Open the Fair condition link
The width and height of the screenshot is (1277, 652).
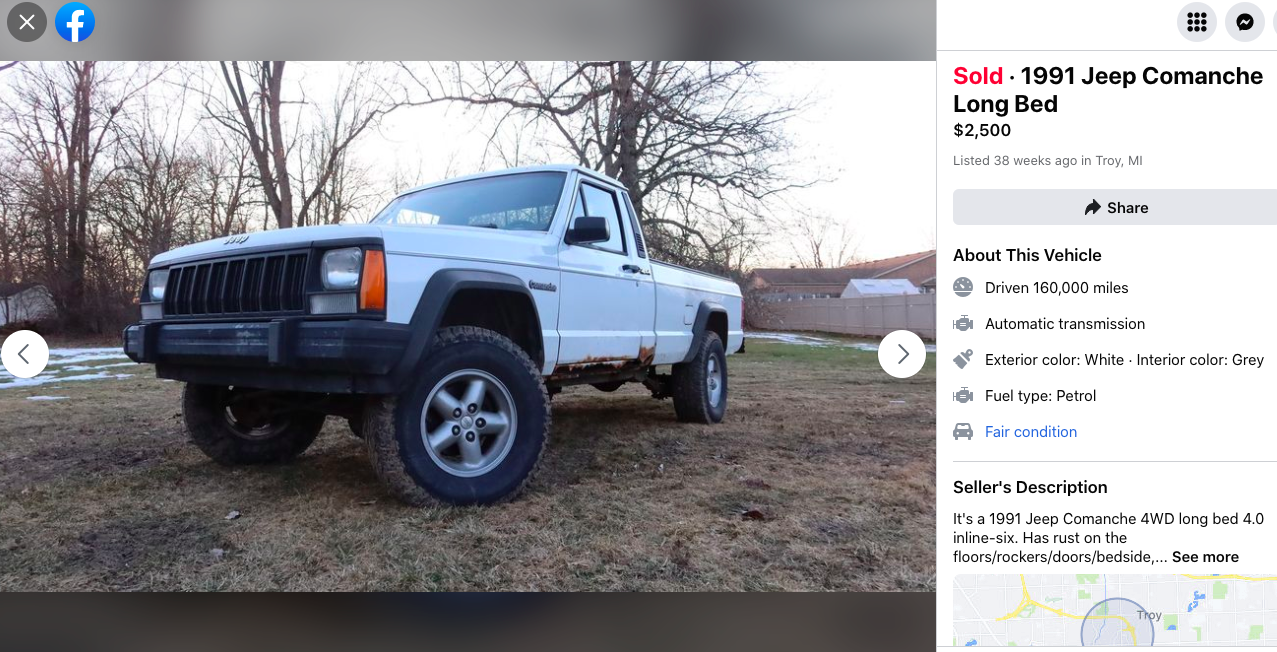tap(1031, 432)
